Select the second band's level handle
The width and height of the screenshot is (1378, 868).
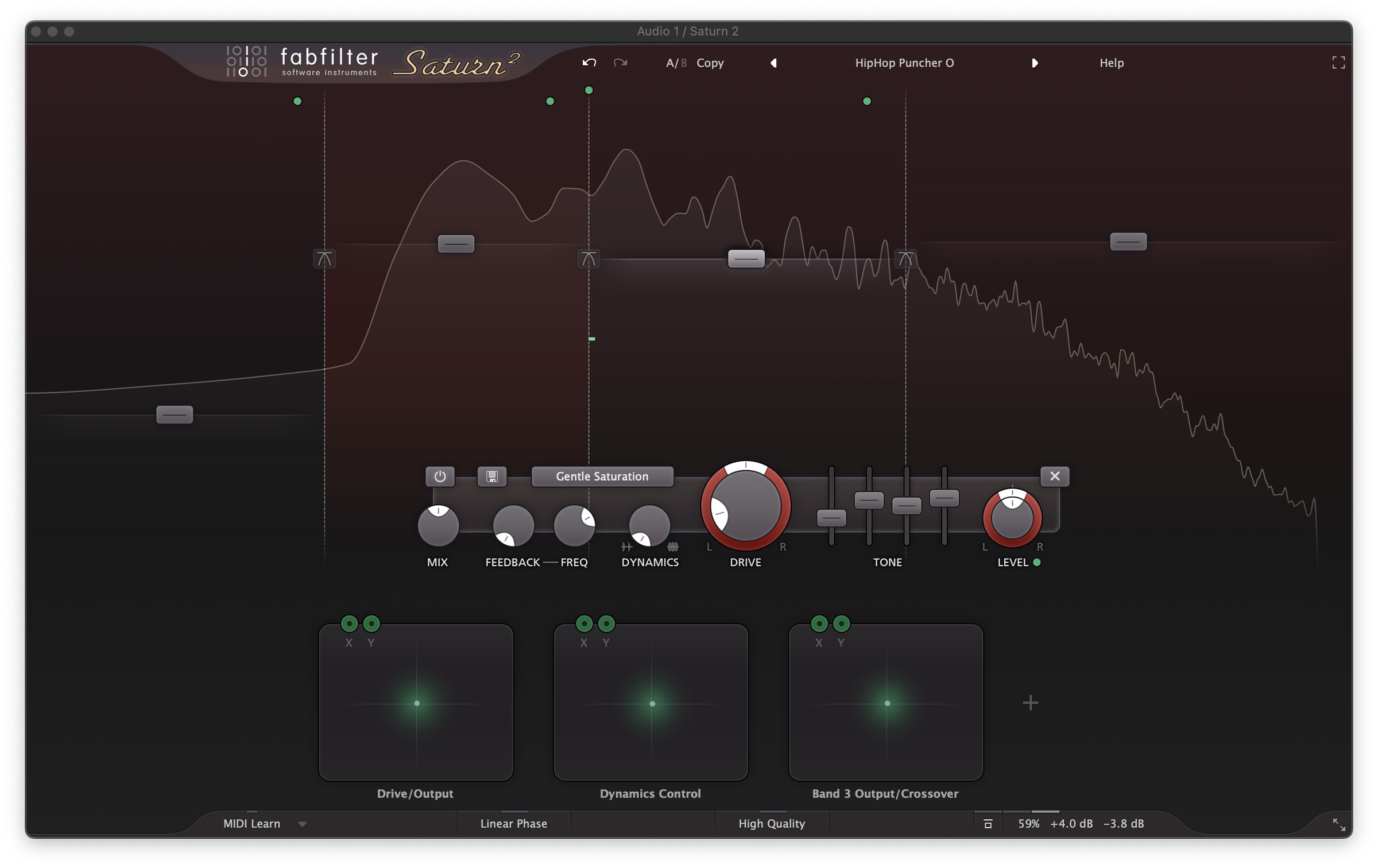456,244
